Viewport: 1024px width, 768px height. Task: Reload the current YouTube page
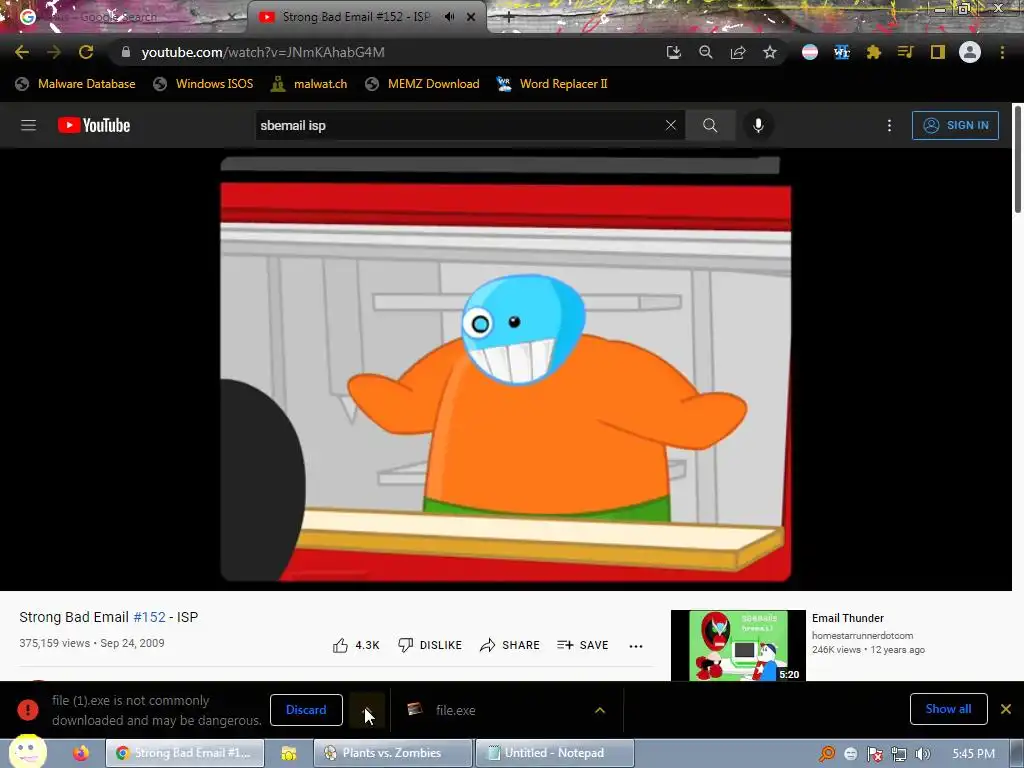coord(86,52)
